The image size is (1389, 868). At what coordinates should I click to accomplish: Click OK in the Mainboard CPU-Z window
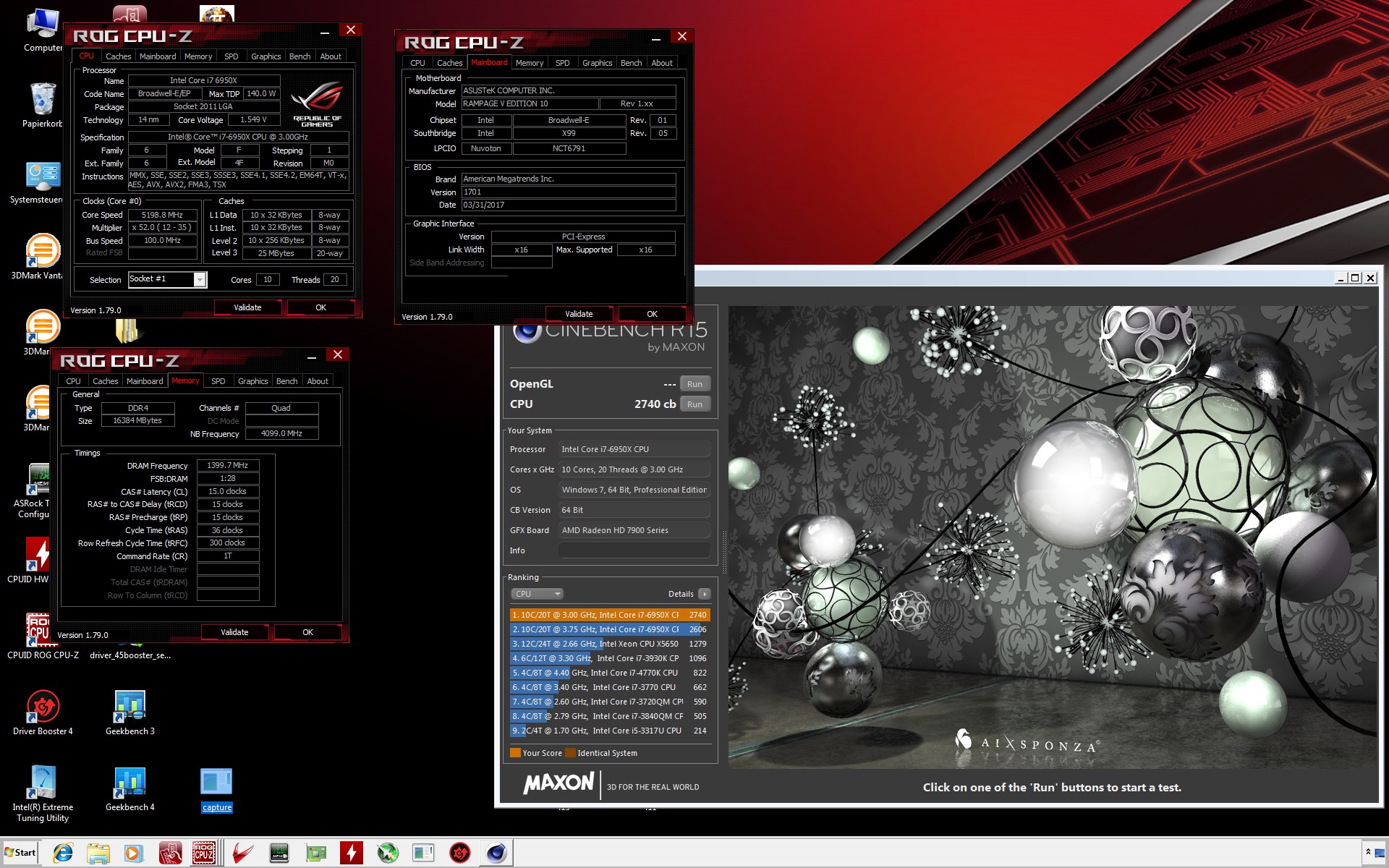pos(652,314)
